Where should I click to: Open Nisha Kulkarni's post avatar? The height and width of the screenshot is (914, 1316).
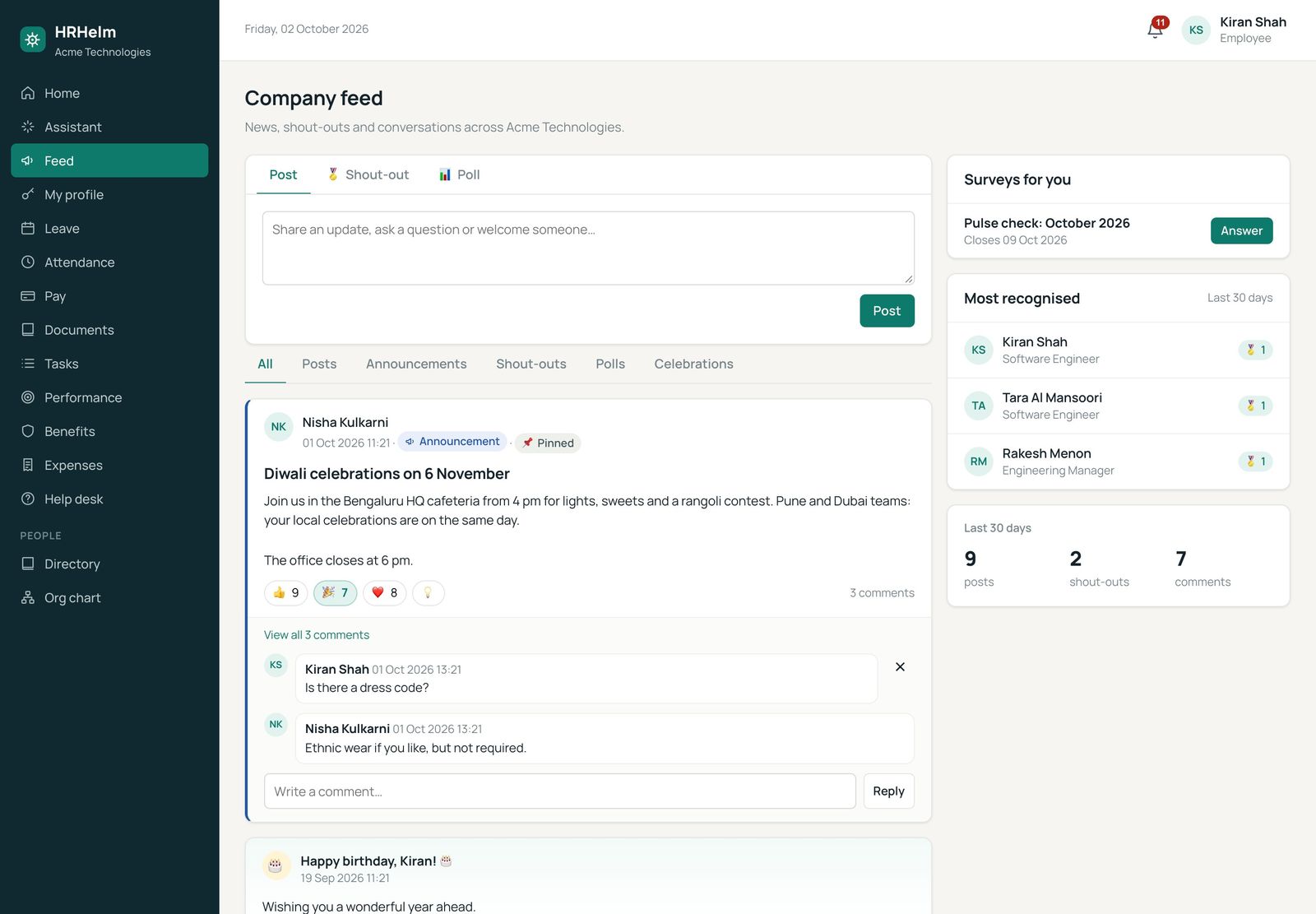click(x=279, y=427)
